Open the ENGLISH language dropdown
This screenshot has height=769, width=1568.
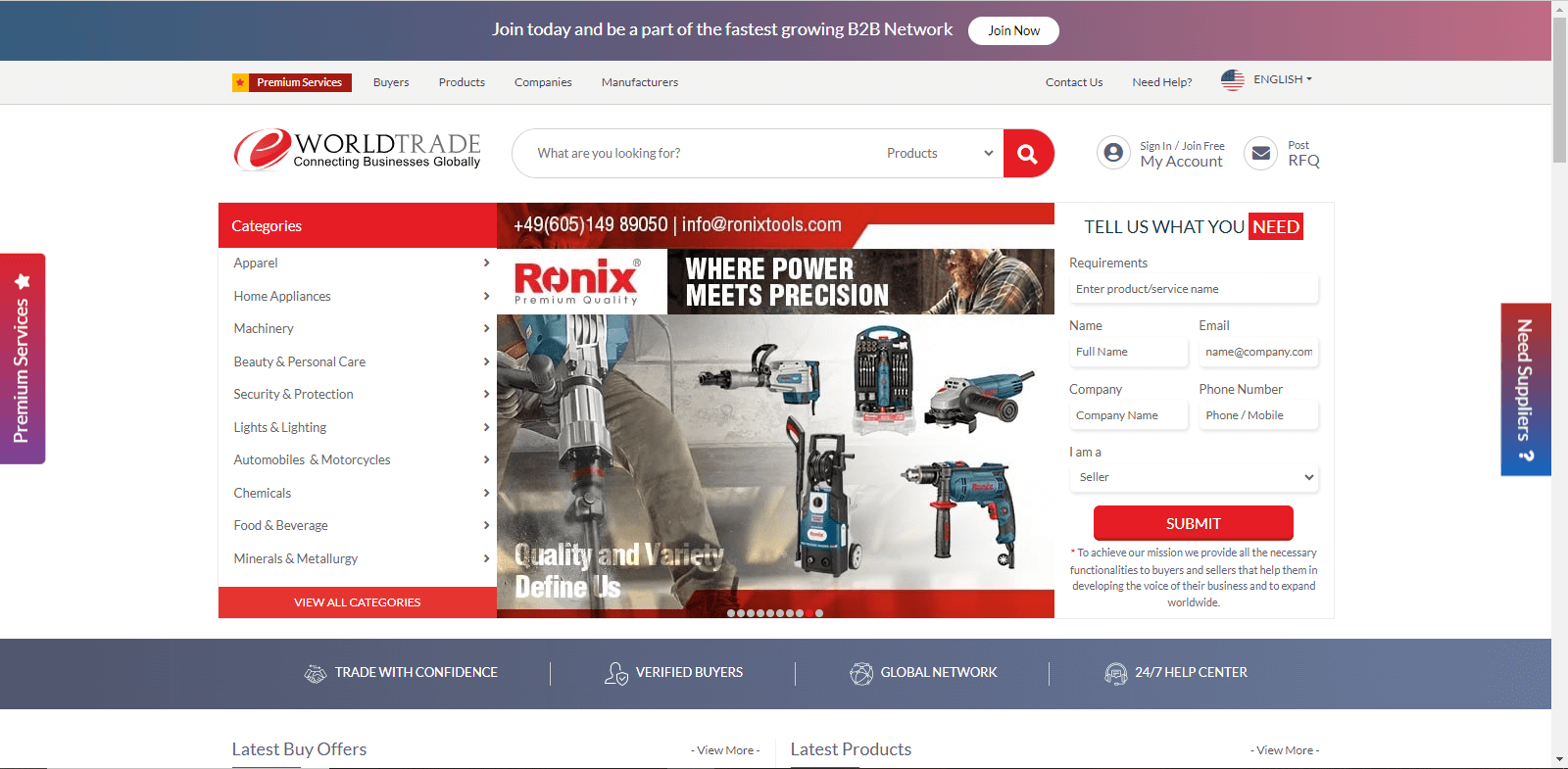[x=1282, y=79]
